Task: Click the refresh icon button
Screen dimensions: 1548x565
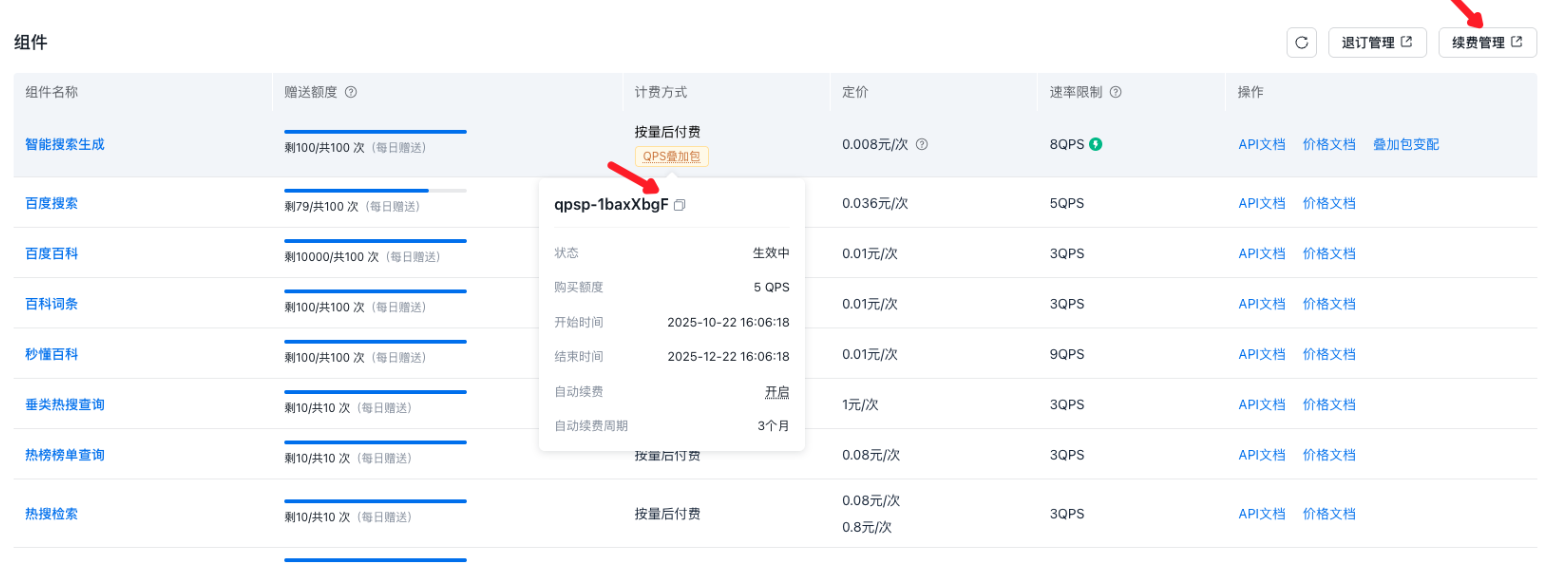Action: (x=1301, y=43)
